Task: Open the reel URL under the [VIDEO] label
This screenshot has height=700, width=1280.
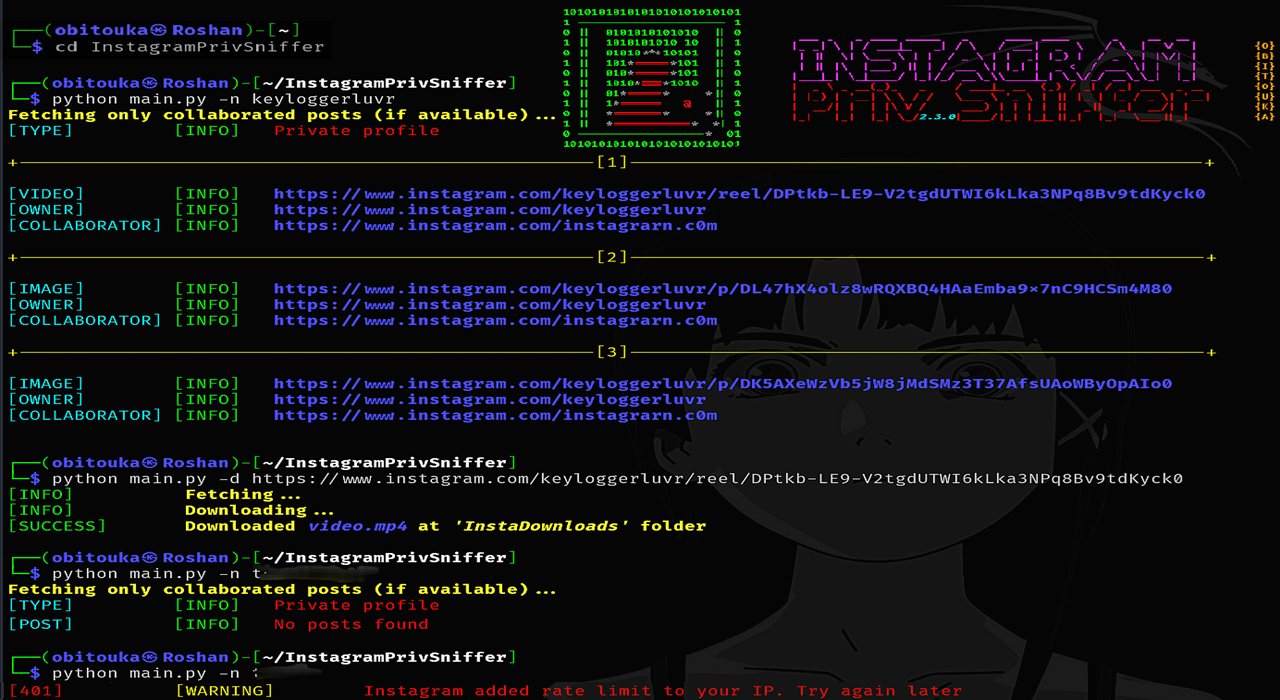Action: point(739,194)
